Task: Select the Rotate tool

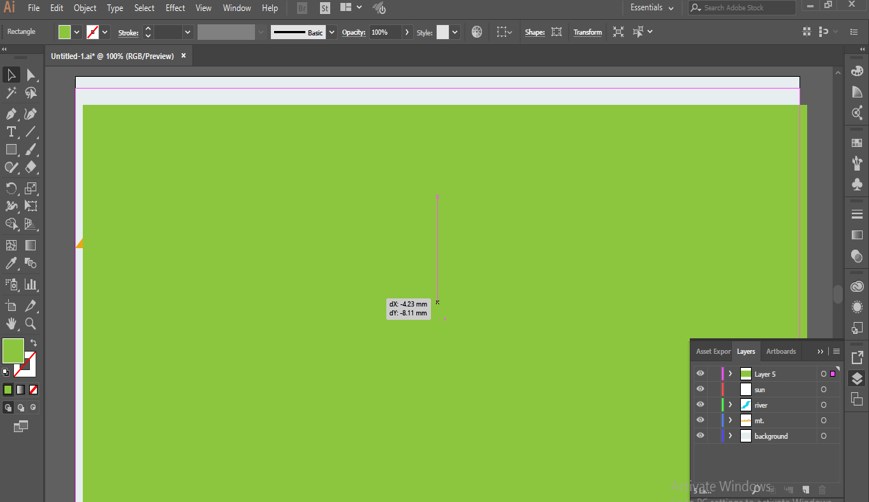Action: tap(11, 188)
